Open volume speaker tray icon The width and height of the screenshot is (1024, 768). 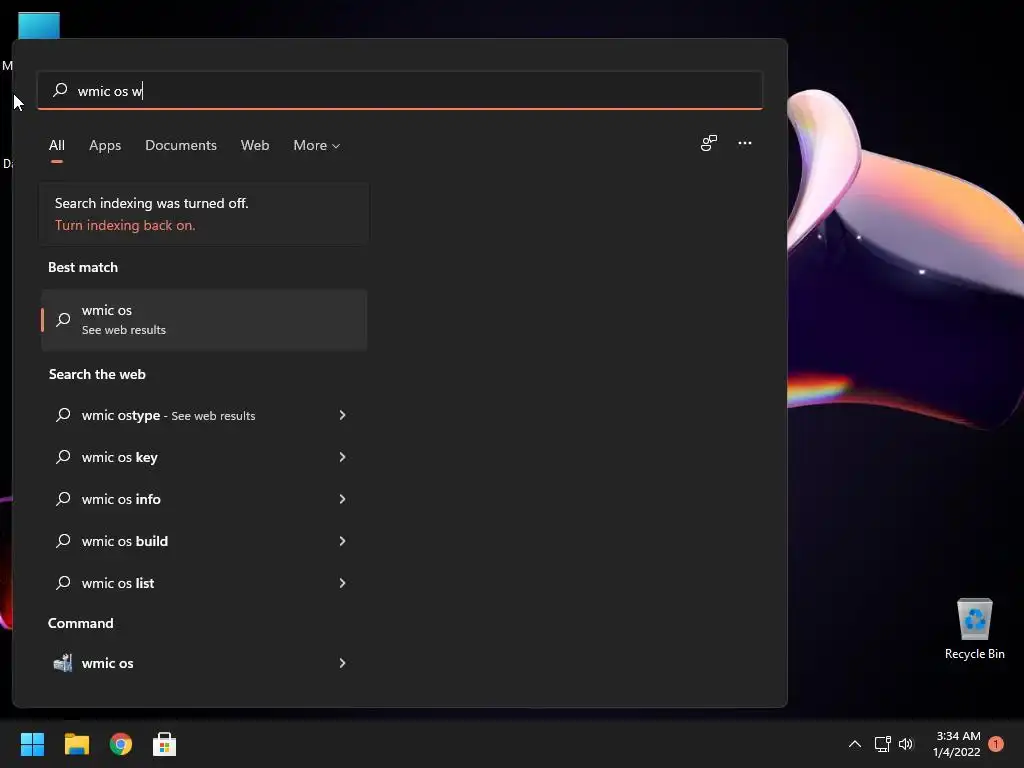coord(906,744)
